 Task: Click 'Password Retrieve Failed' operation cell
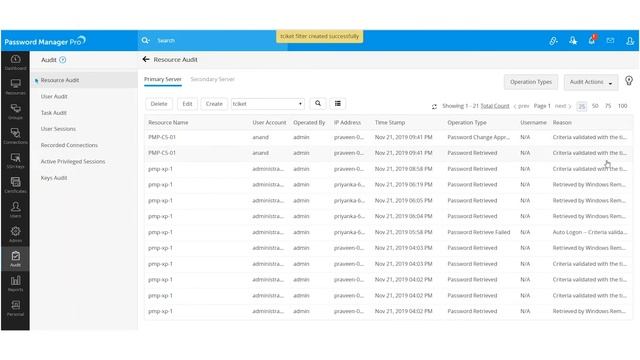point(479,232)
